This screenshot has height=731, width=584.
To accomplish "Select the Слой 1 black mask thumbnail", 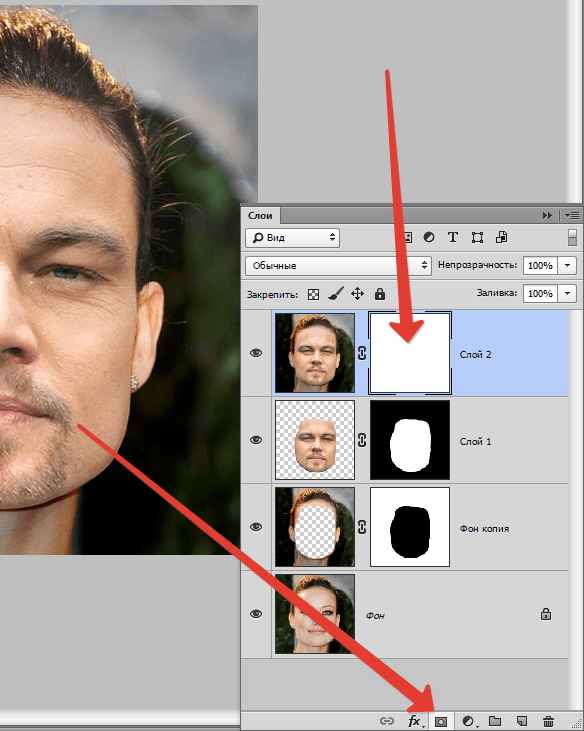I will pos(410,440).
